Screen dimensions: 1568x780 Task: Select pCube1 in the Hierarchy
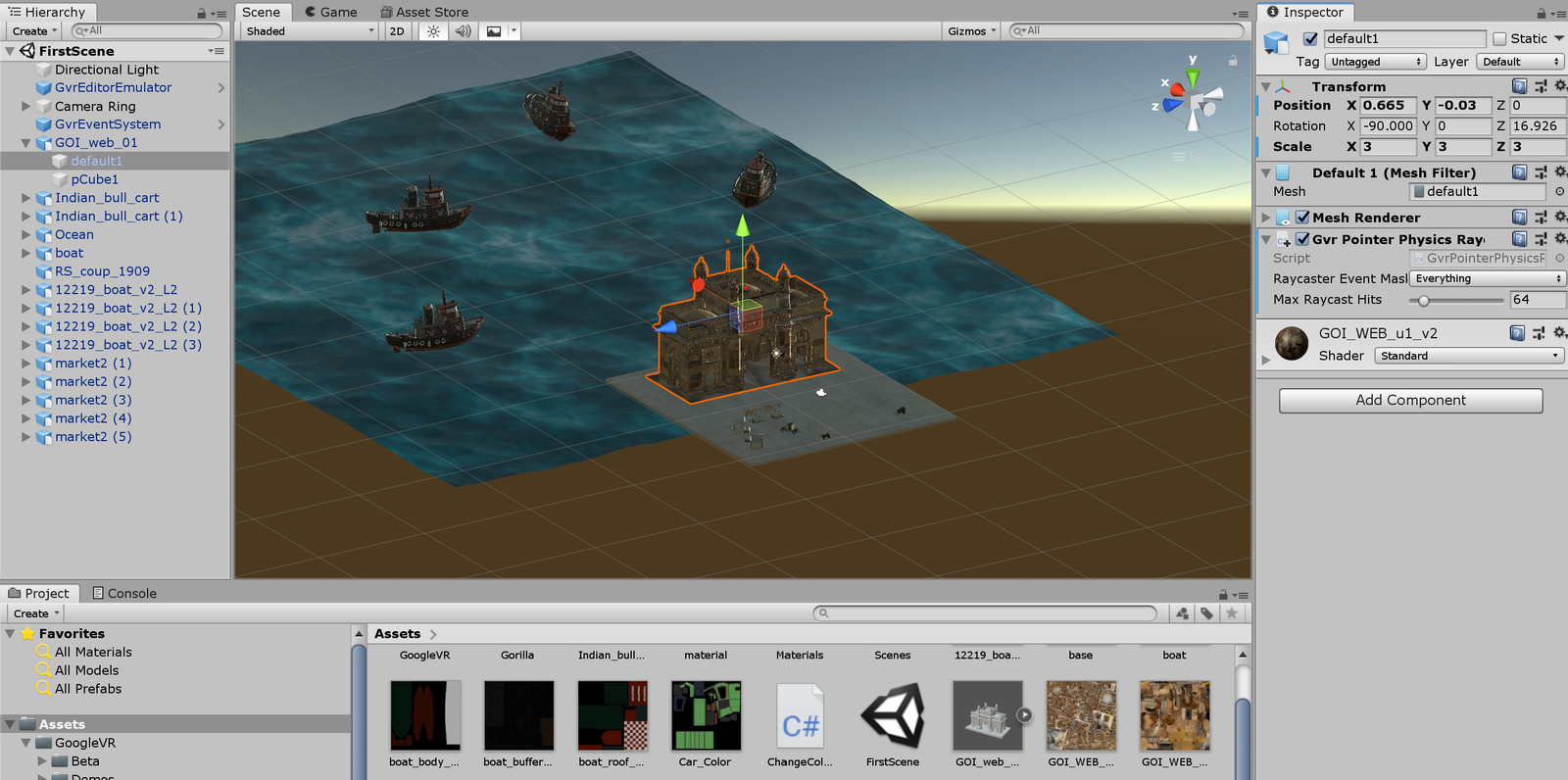(94, 179)
